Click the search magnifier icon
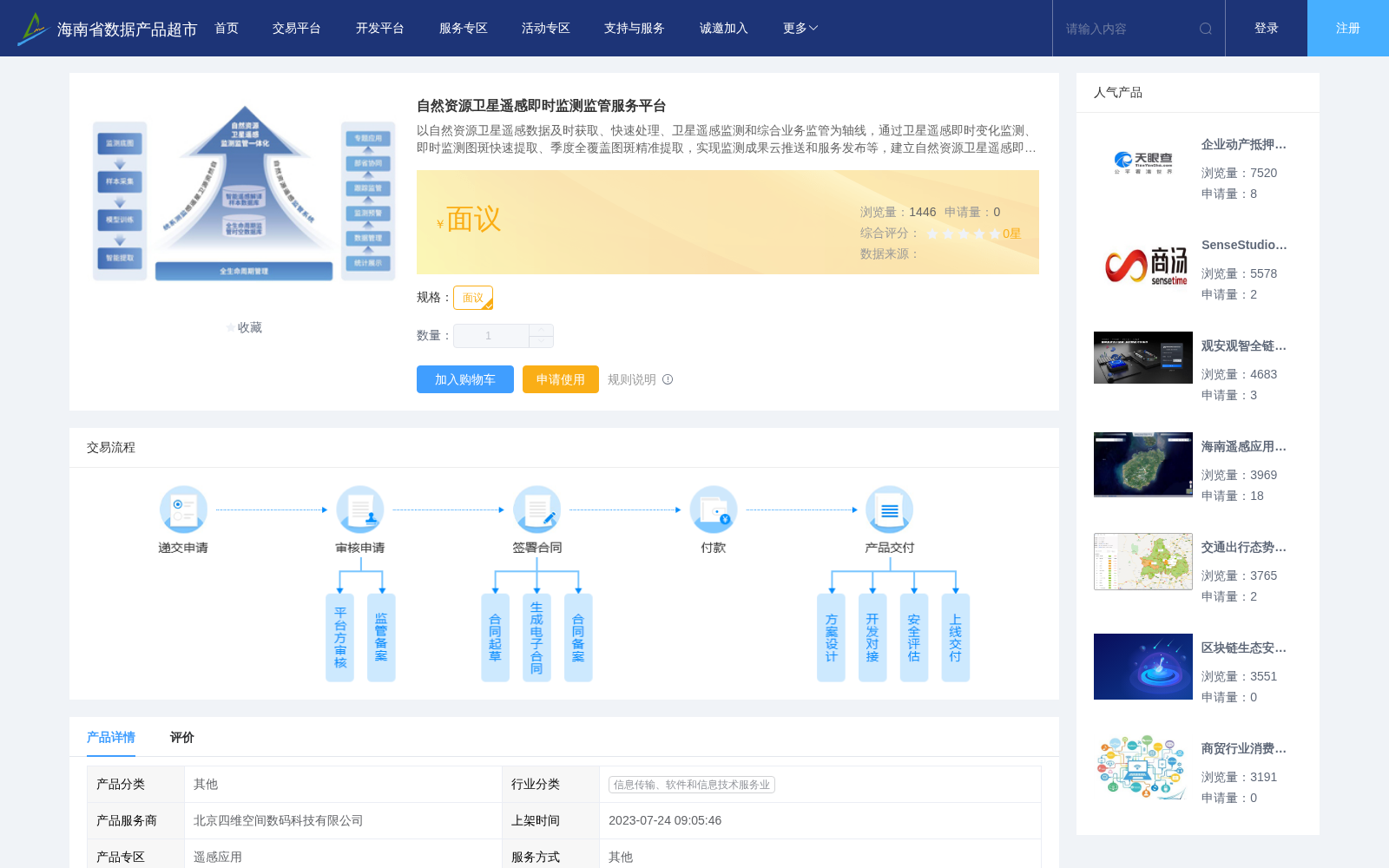 click(1206, 29)
